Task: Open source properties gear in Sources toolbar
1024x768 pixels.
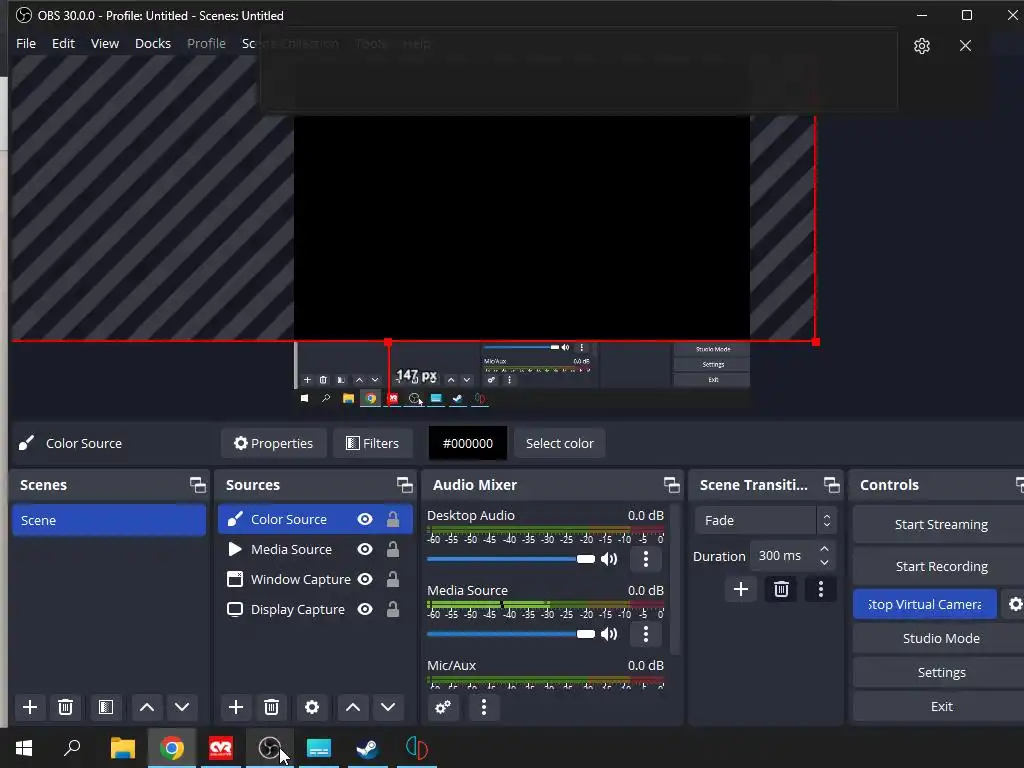Action: (312, 707)
